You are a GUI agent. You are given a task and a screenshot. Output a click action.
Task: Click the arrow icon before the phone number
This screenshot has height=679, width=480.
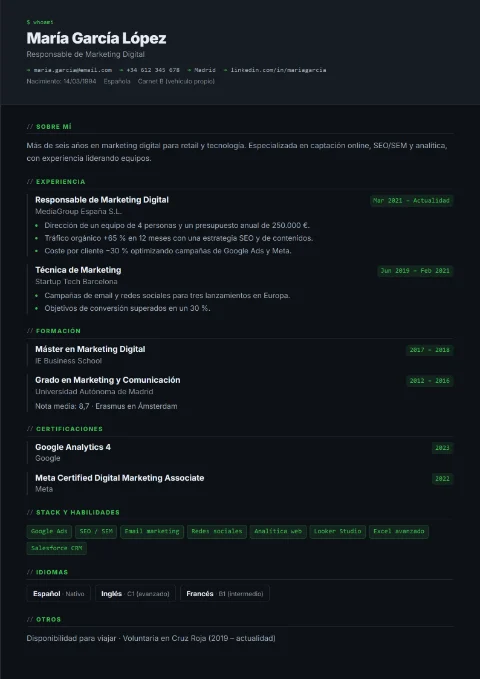point(121,70)
